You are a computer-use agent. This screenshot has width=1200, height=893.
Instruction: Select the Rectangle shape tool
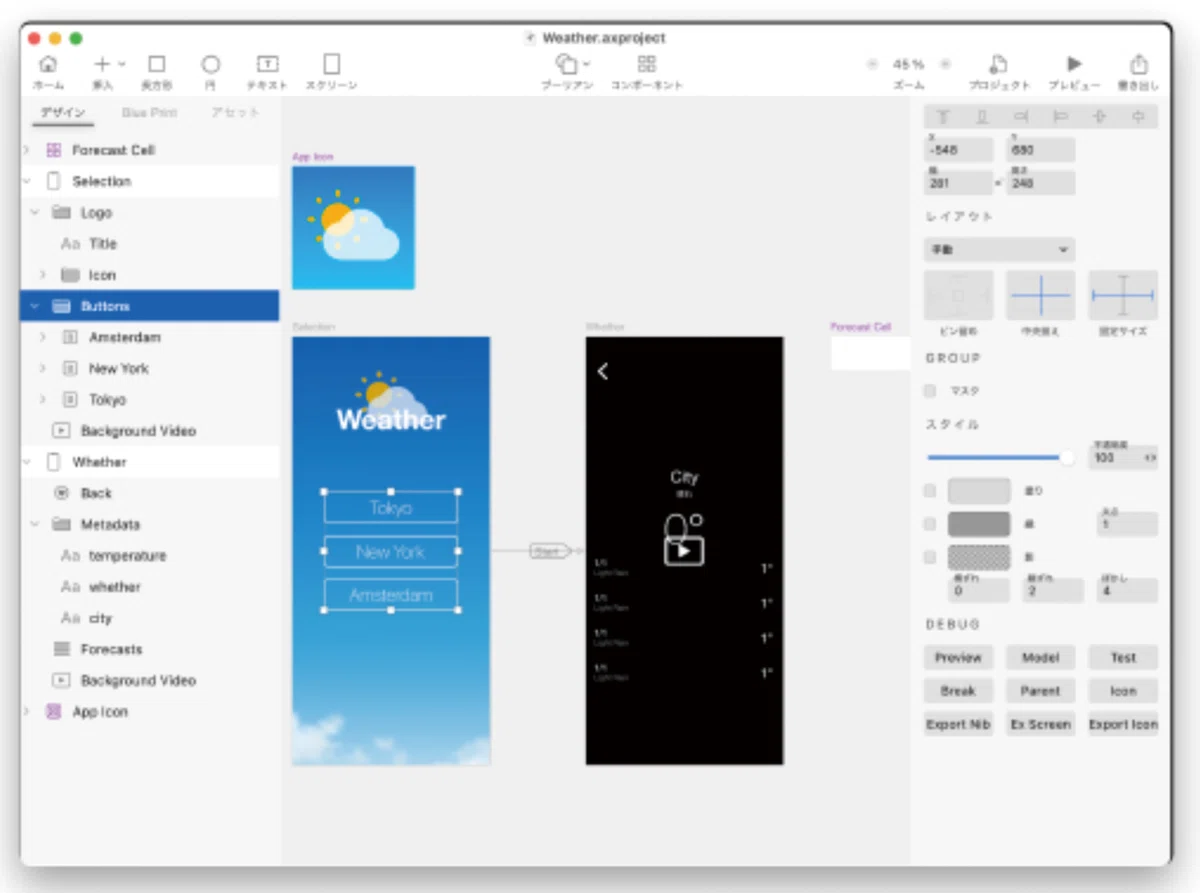pos(156,65)
